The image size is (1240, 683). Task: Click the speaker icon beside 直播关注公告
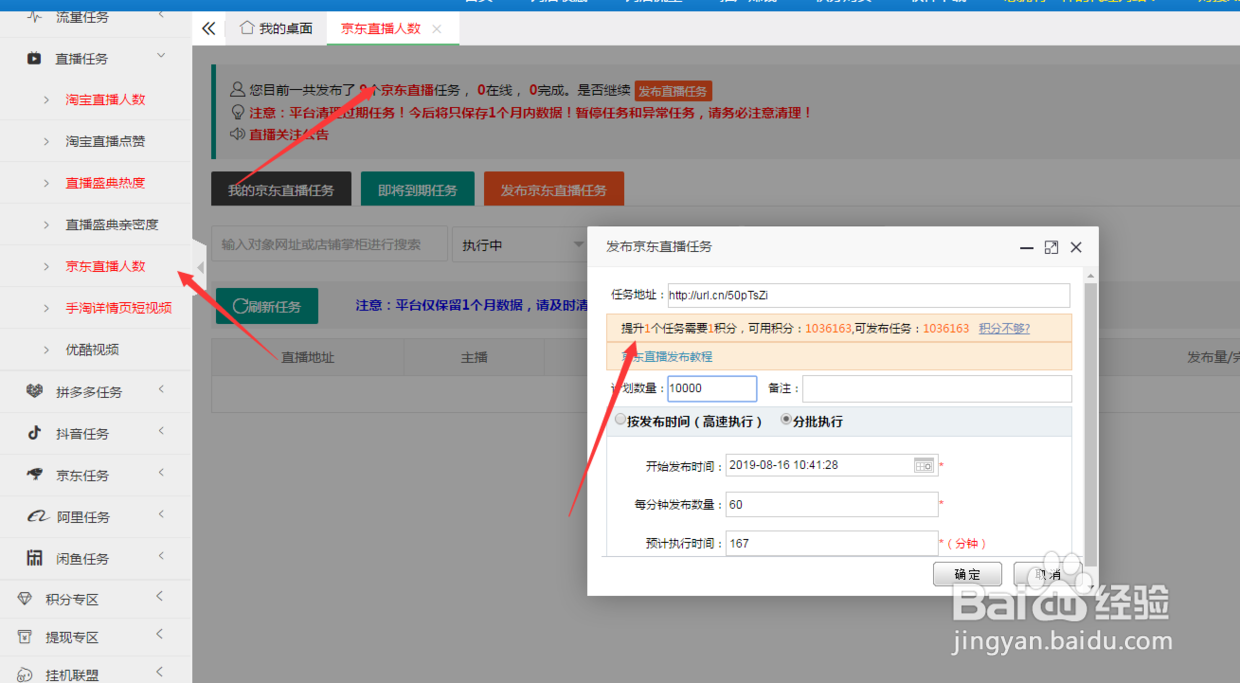point(238,134)
